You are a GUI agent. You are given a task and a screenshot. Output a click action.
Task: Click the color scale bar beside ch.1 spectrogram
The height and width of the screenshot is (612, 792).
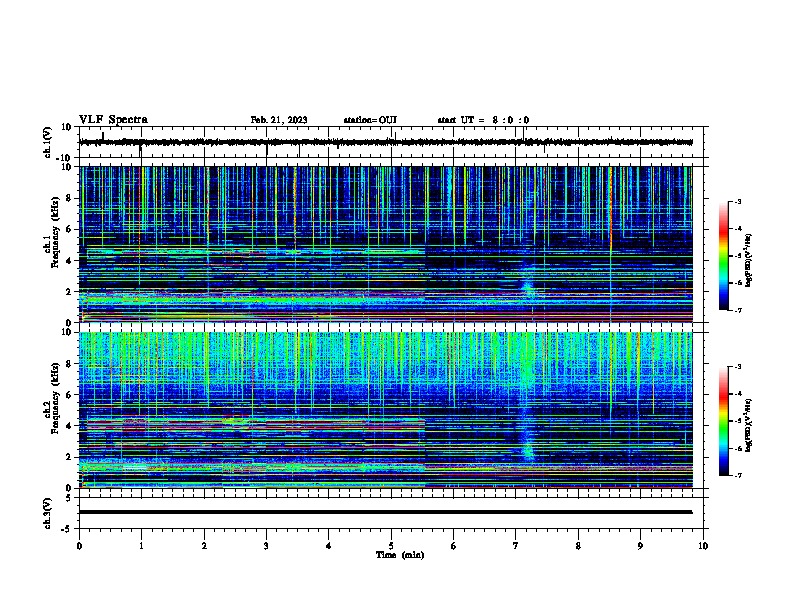[724, 256]
